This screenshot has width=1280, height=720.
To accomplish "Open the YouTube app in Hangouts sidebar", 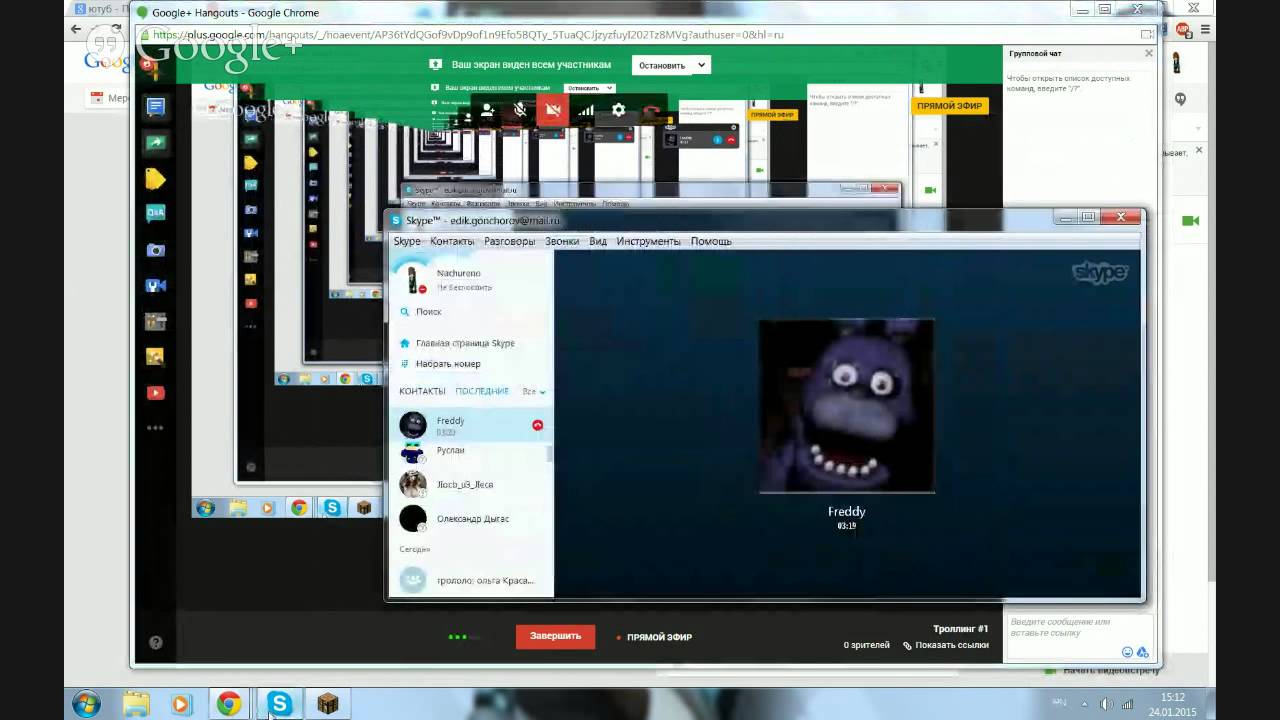I will pyautogui.click(x=155, y=393).
